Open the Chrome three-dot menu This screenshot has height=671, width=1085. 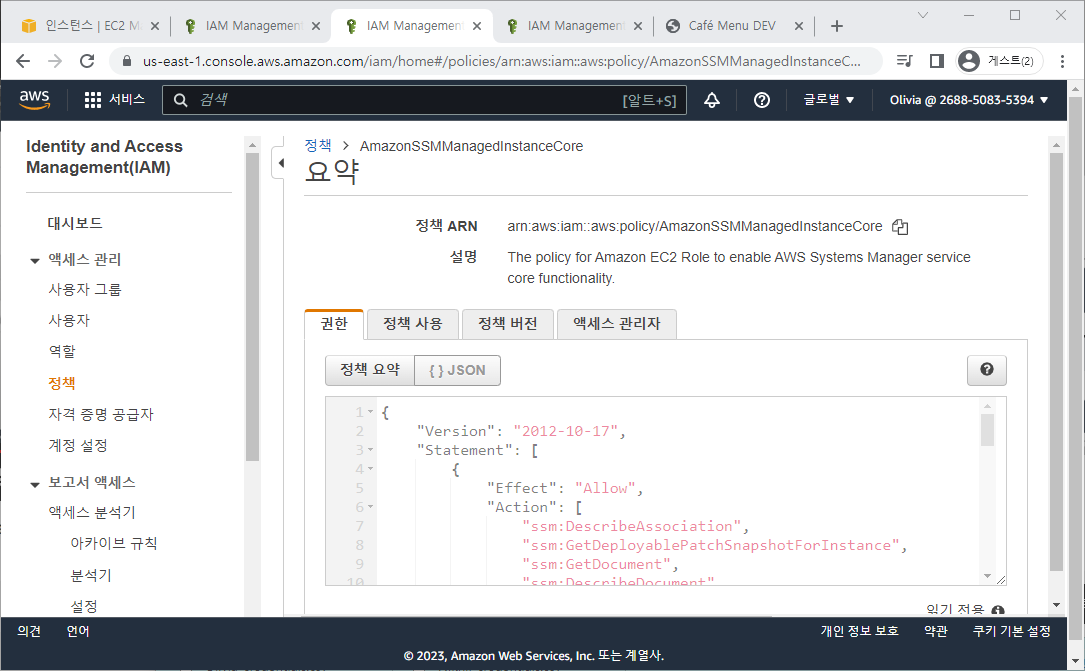coord(1062,61)
